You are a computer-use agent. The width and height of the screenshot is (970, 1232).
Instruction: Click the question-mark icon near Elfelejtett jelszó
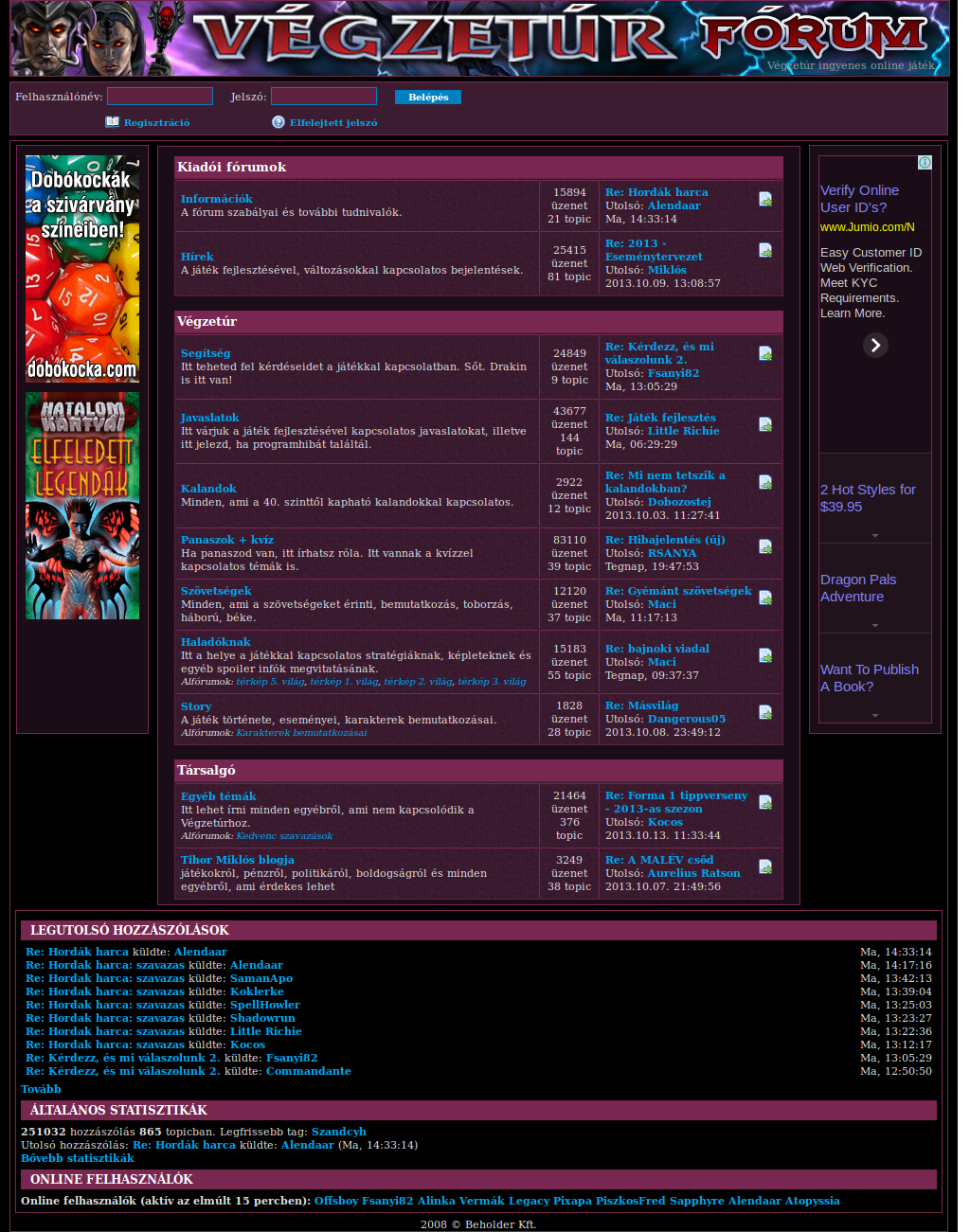coord(278,121)
